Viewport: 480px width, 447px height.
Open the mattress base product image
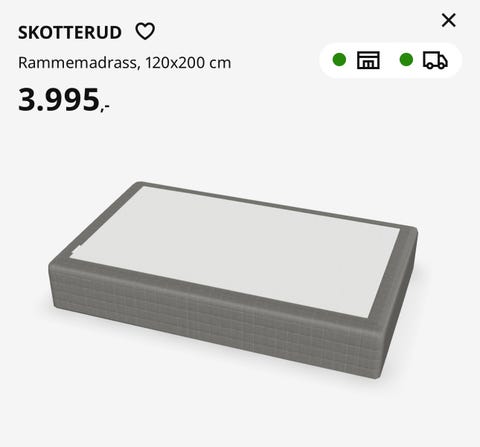(233, 280)
